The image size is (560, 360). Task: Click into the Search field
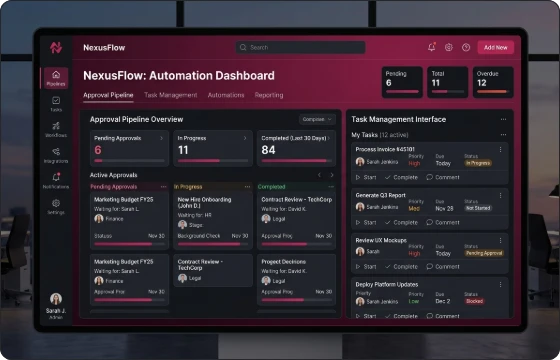300,47
